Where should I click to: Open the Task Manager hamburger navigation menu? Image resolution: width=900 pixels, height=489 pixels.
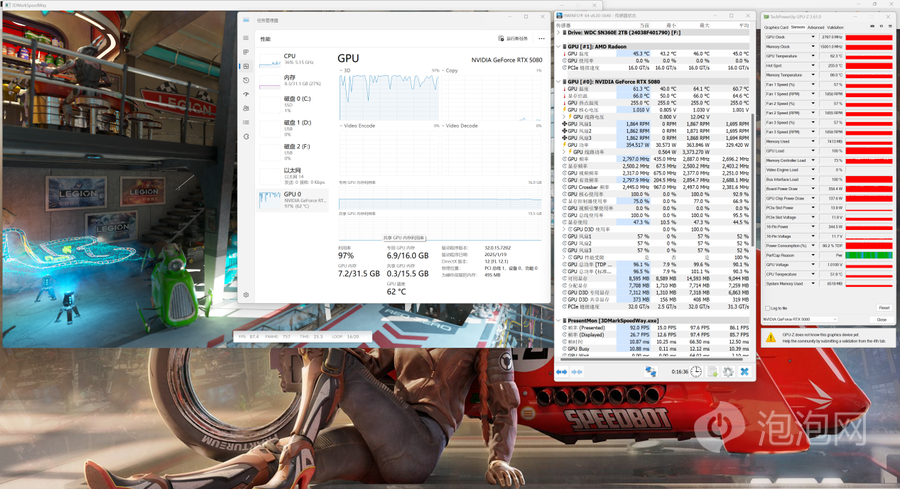click(246, 38)
